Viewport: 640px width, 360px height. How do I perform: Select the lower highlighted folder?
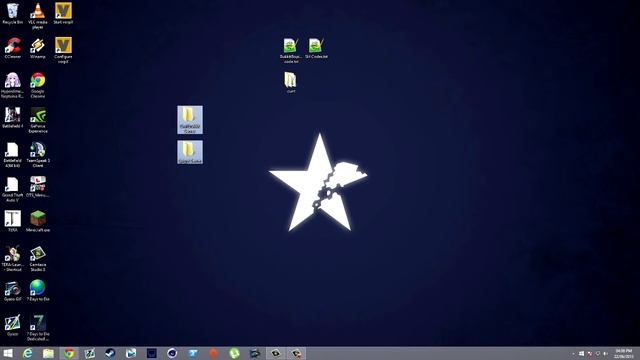pyautogui.click(x=190, y=152)
